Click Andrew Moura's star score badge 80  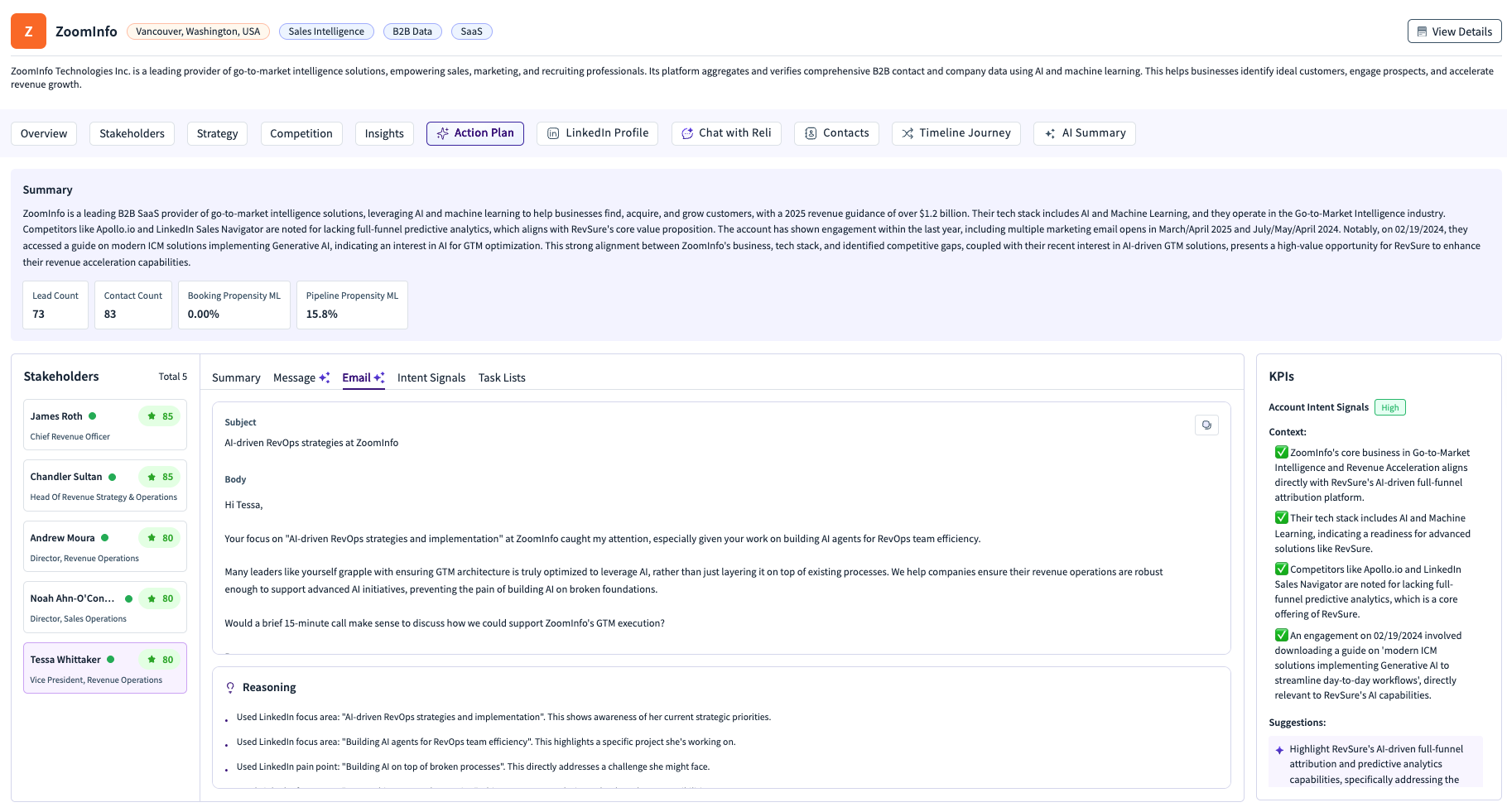tap(160, 538)
